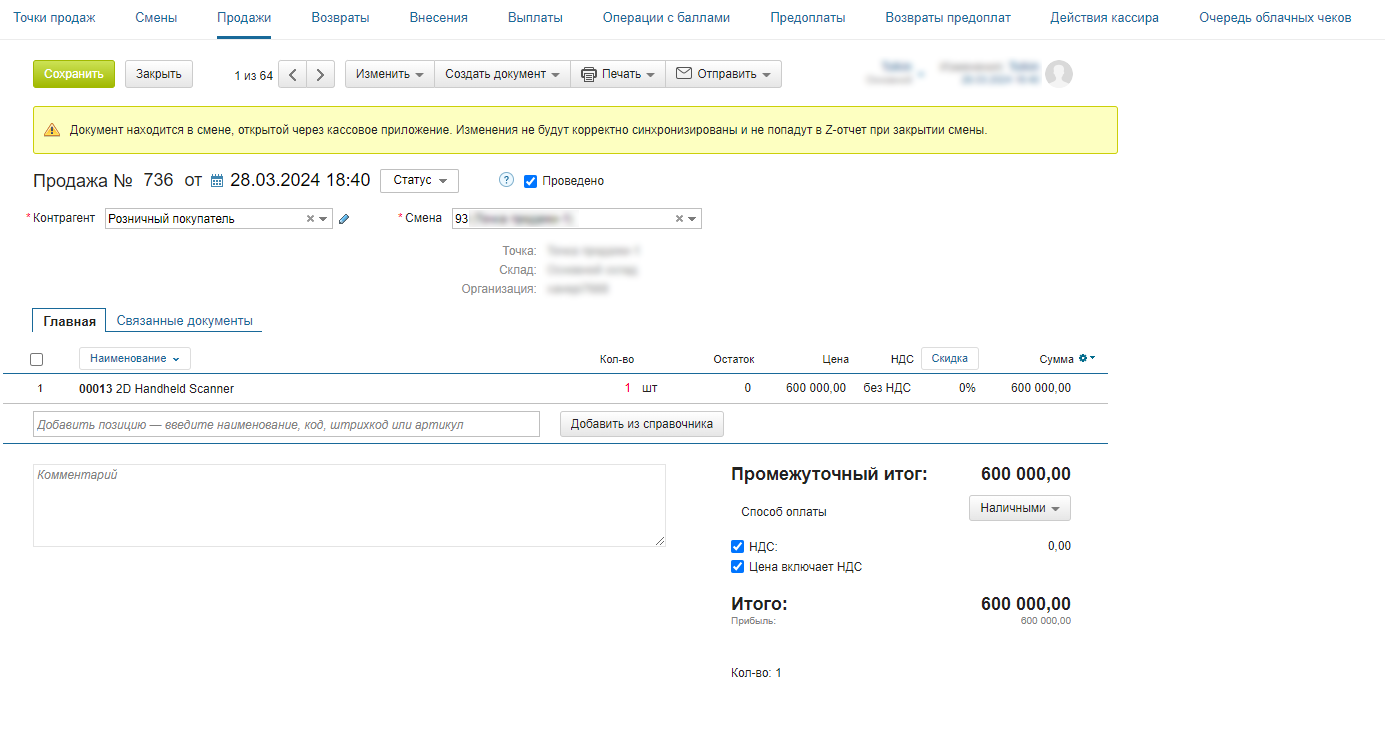The width and height of the screenshot is (1385, 741).
Task: Open the Создать документ dropdown
Action: (x=502, y=75)
